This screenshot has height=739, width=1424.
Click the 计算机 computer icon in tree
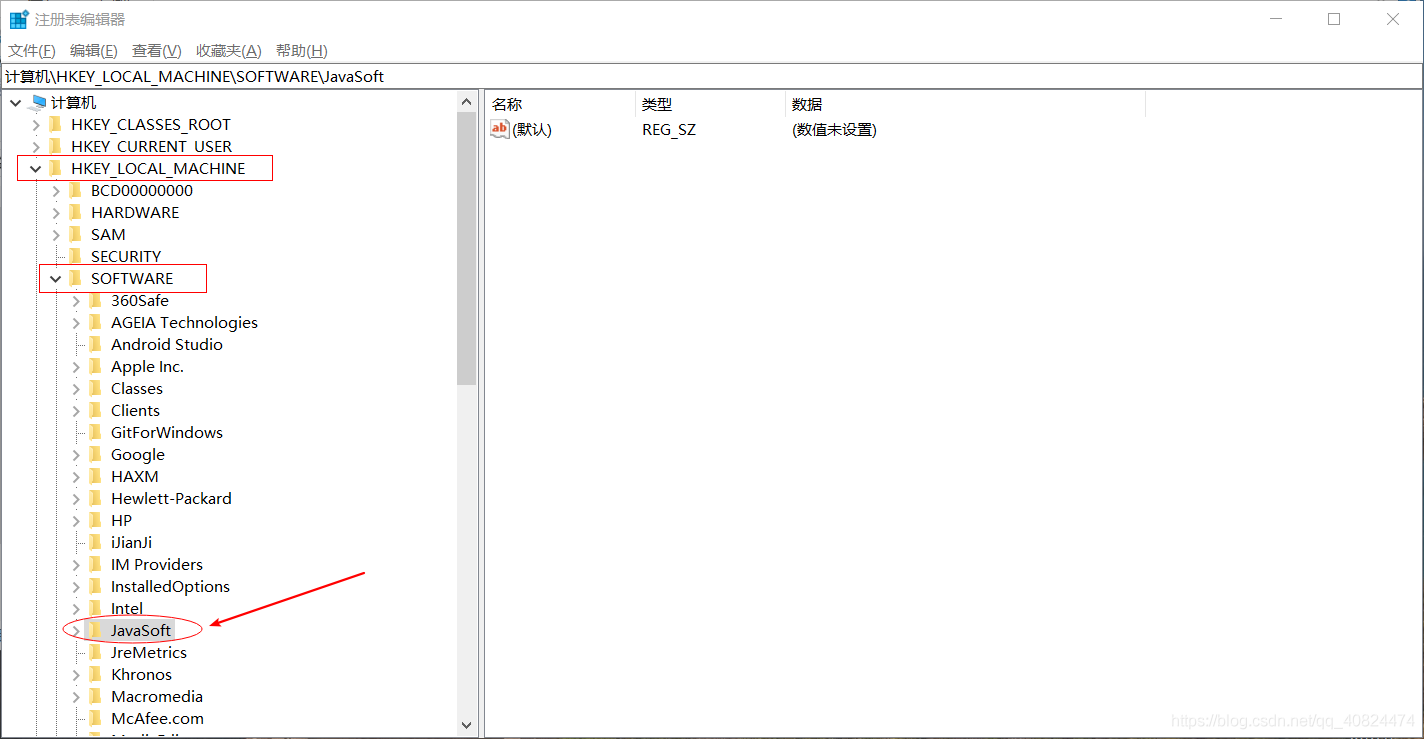point(37,102)
